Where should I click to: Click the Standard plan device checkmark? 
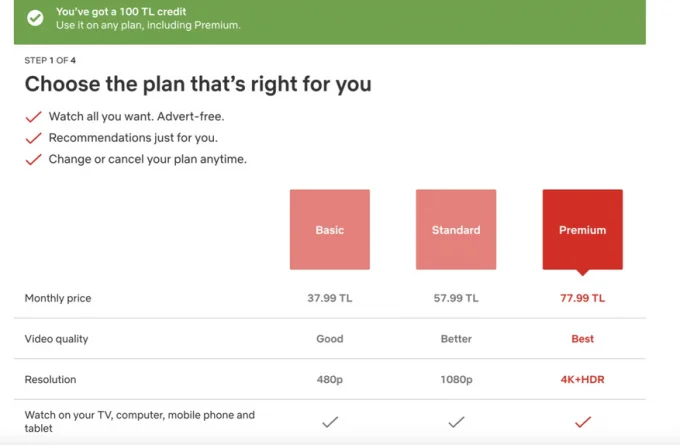[x=456, y=422]
